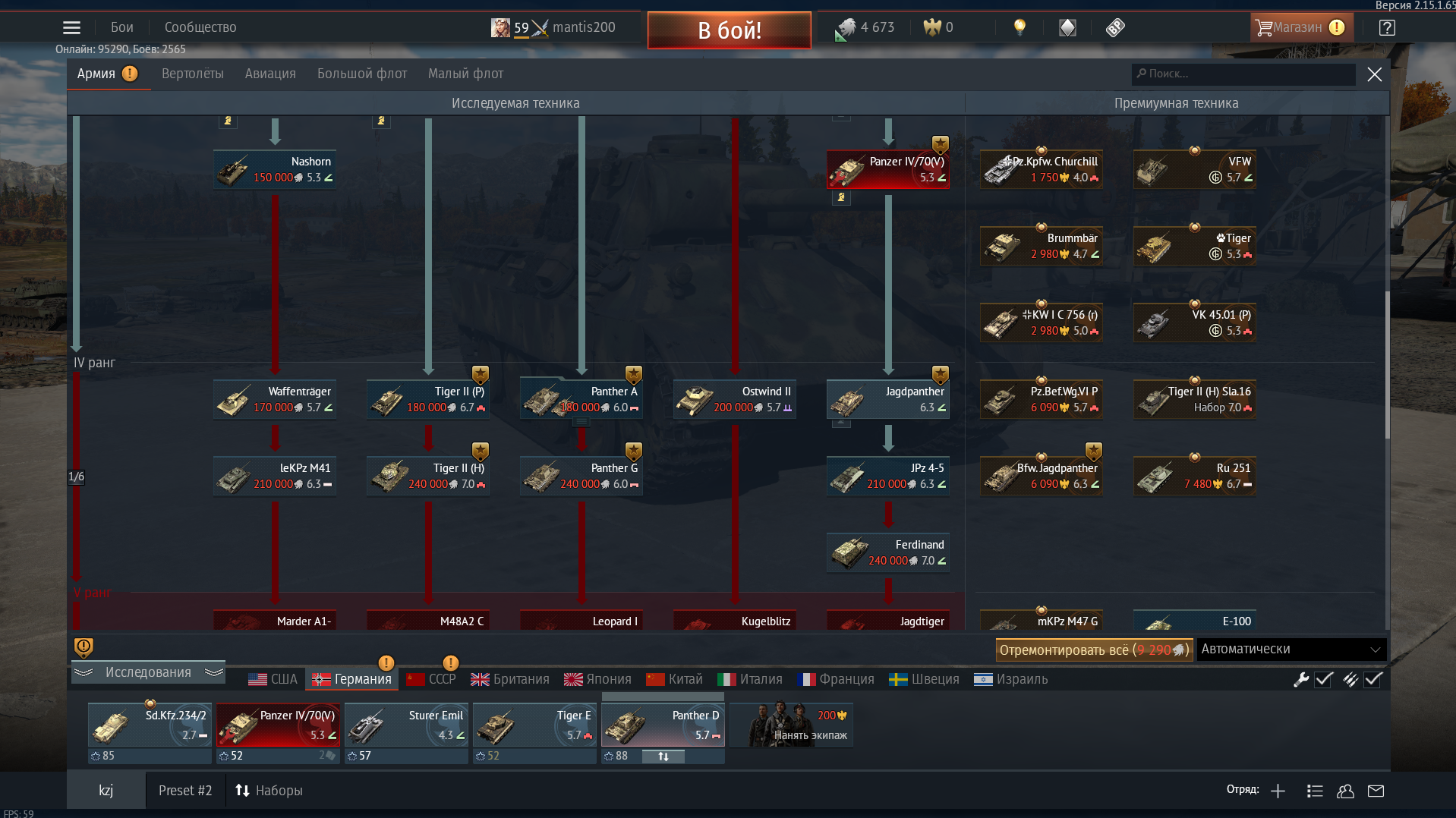Click the orange shield warning icon

84,647
